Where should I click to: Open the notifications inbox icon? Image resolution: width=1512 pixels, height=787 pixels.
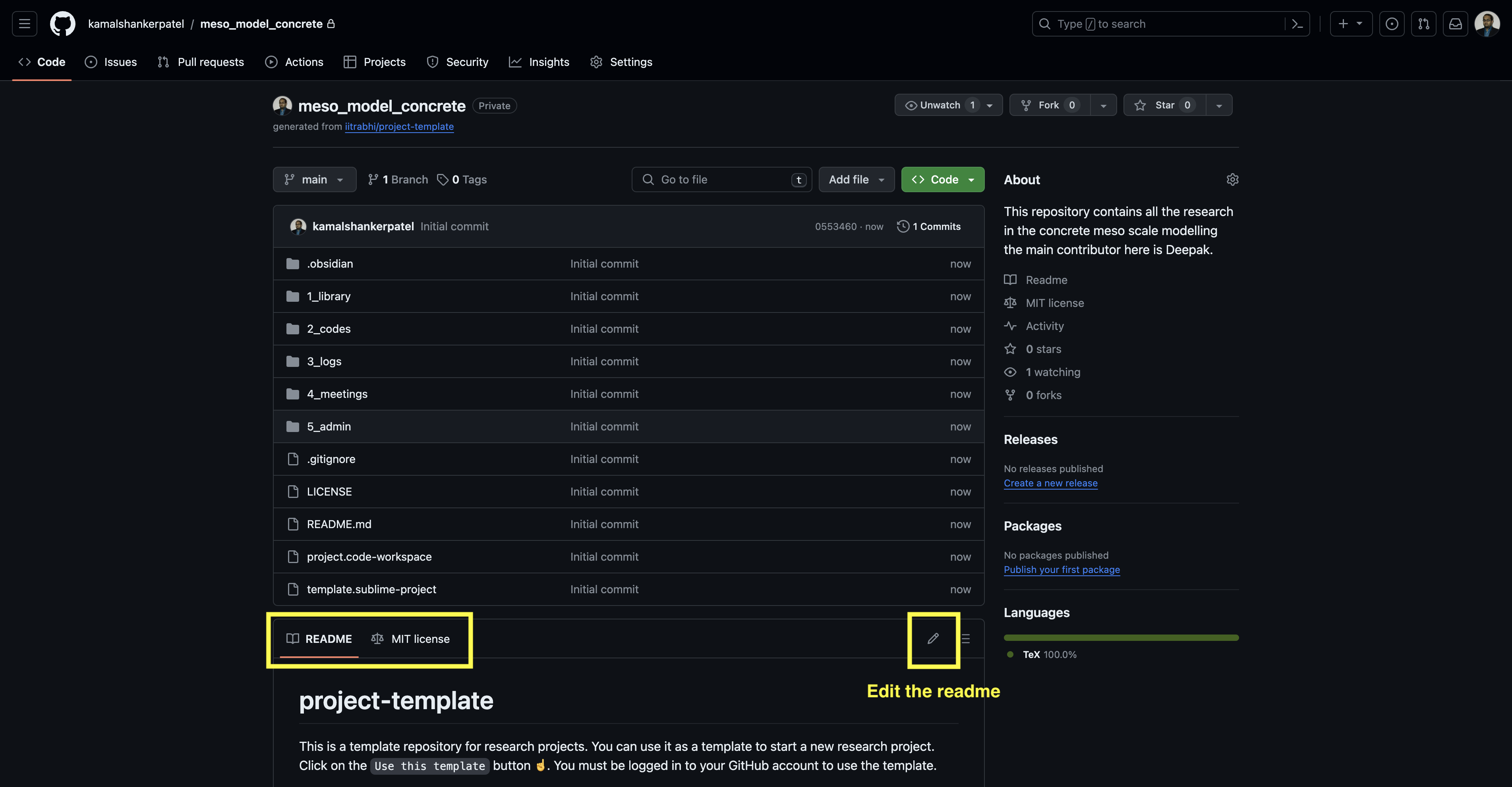1455,24
